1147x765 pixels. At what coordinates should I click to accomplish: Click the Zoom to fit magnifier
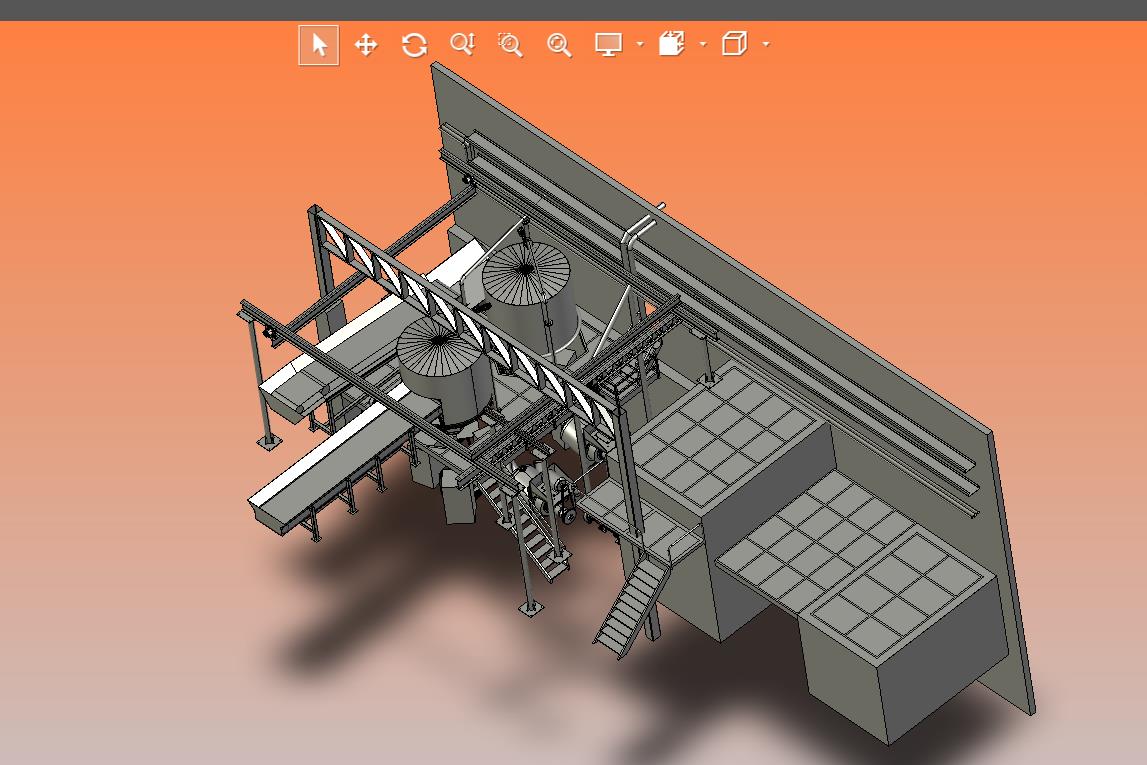[559, 45]
